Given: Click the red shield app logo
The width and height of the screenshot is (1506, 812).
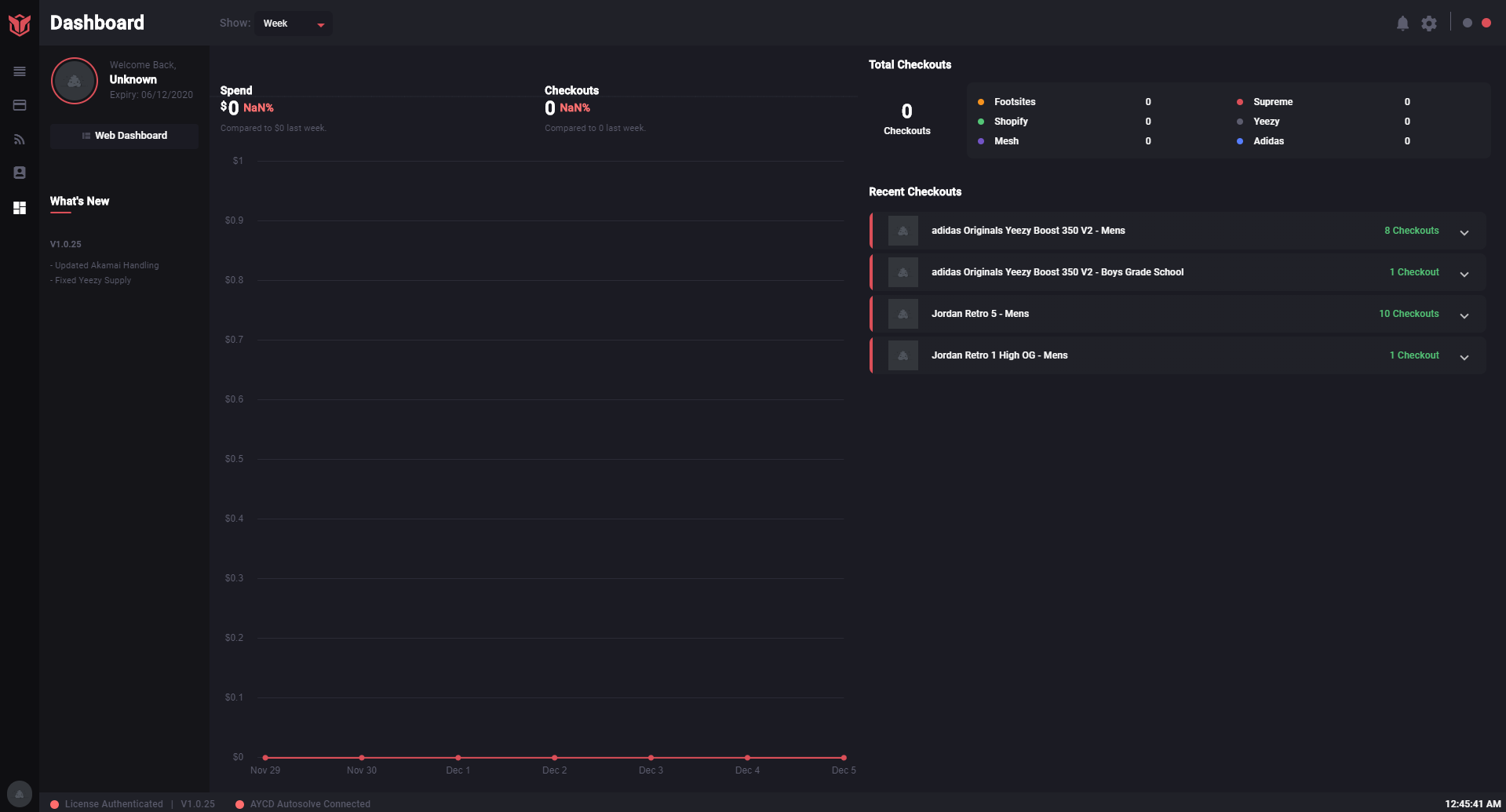Looking at the screenshot, I should point(20,24).
